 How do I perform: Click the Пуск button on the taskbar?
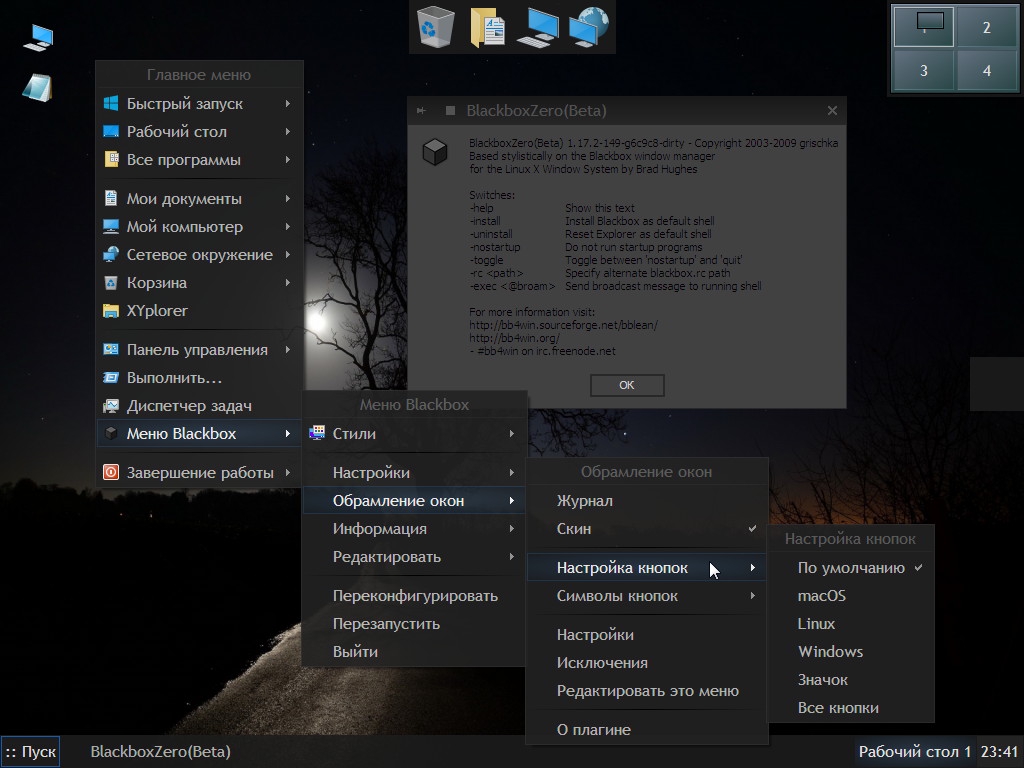tap(31, 752)
